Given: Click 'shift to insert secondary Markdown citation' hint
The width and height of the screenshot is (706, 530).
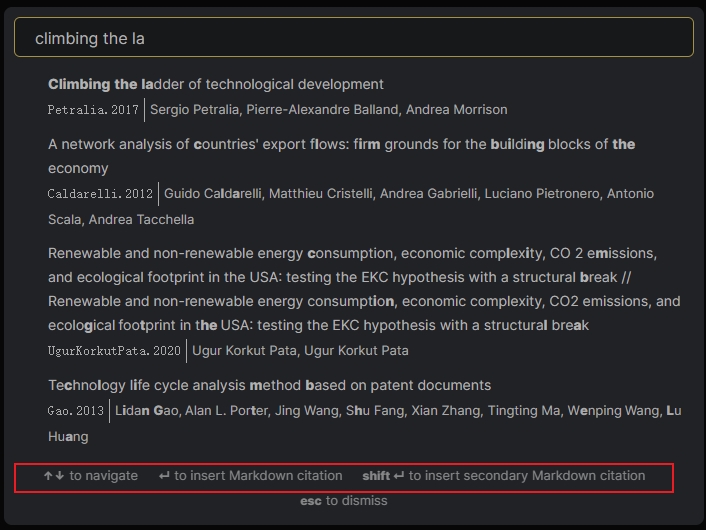Looking at the screenshot, I should pos(504,476).
